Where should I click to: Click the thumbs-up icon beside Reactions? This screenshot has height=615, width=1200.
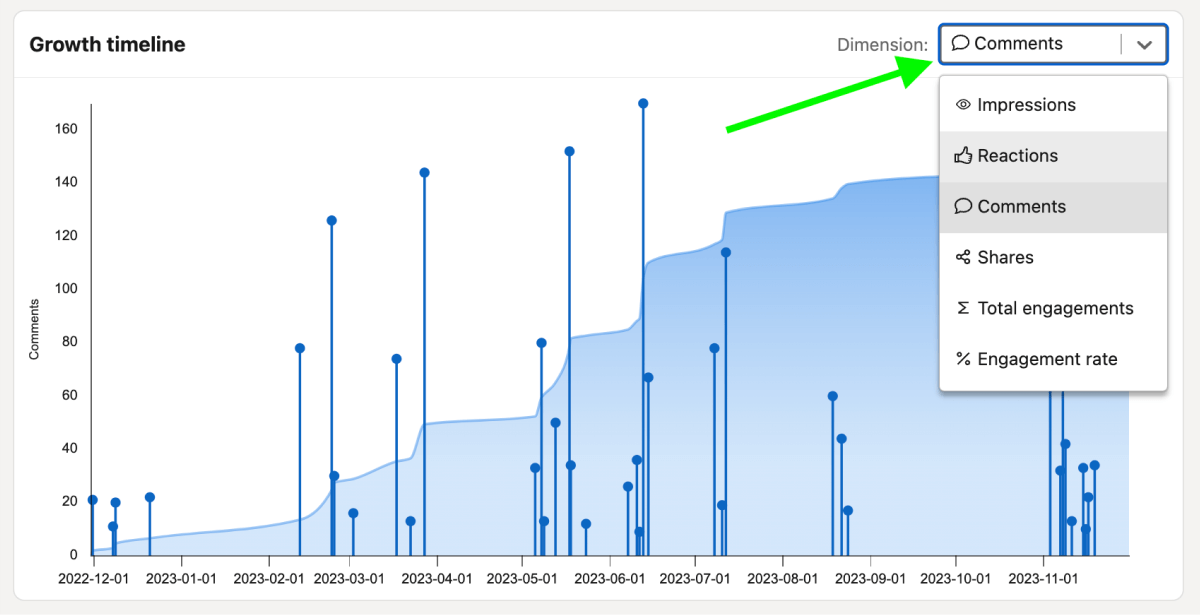point(964,155)
